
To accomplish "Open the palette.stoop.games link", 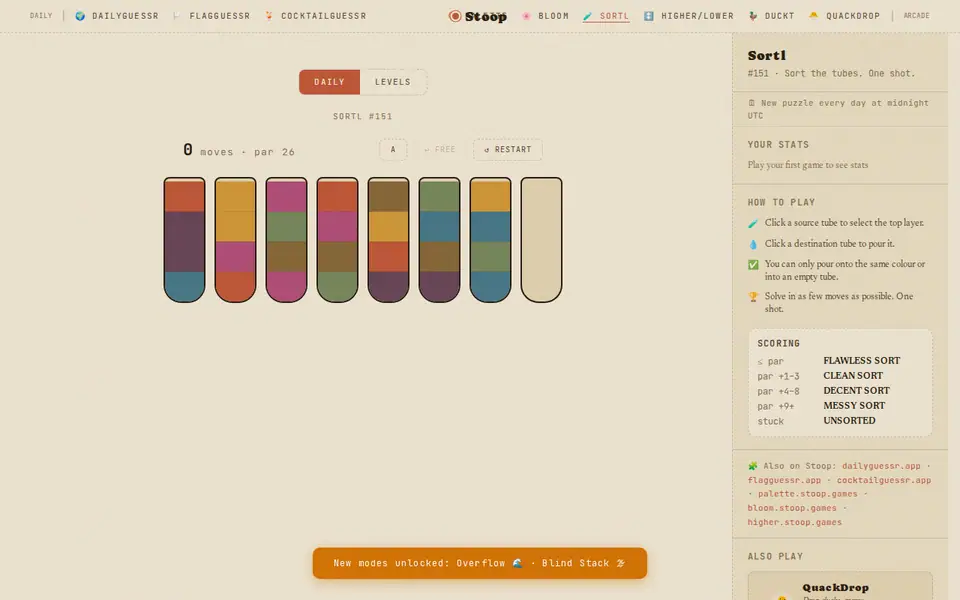I will (x=808, y=494).
